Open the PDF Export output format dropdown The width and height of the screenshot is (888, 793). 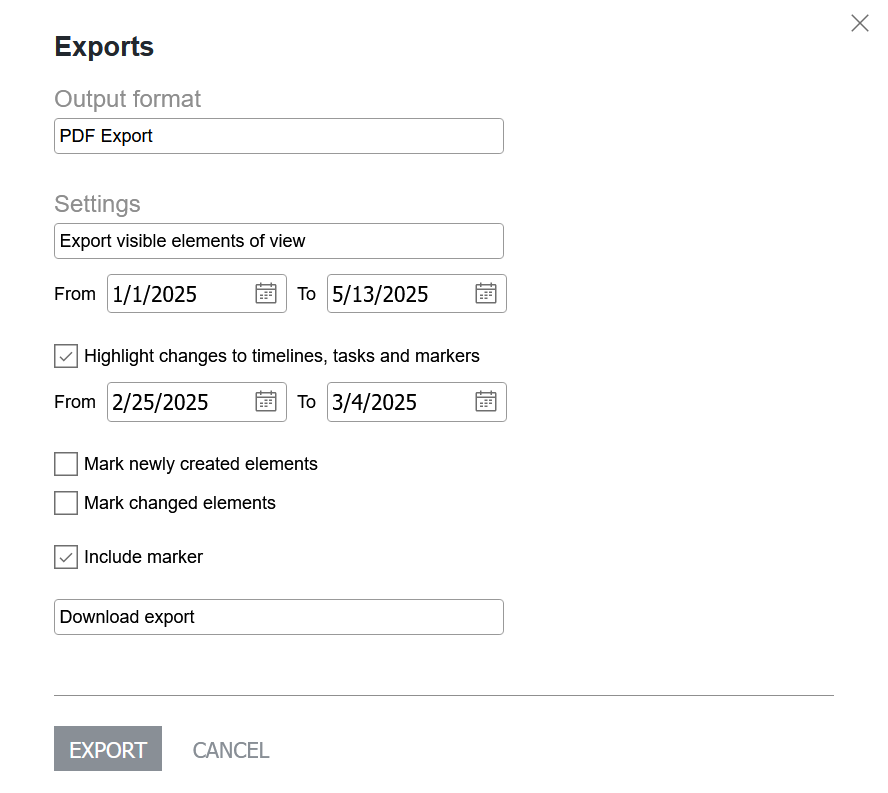279,136
